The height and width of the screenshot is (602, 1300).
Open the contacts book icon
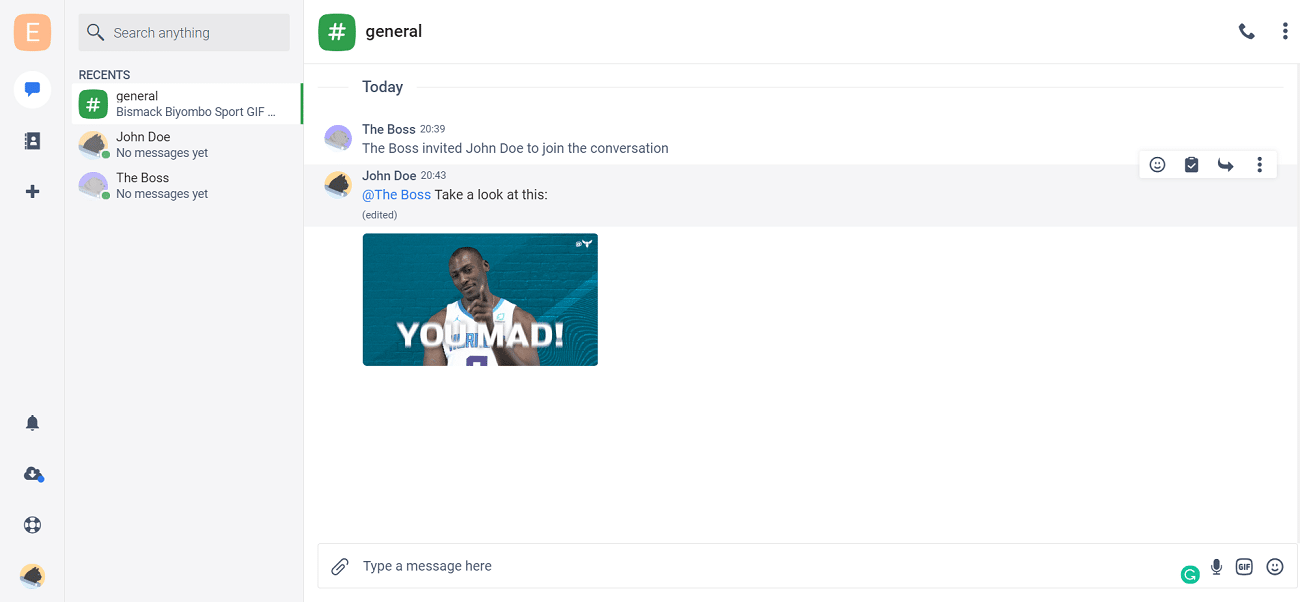click(32, 141)
